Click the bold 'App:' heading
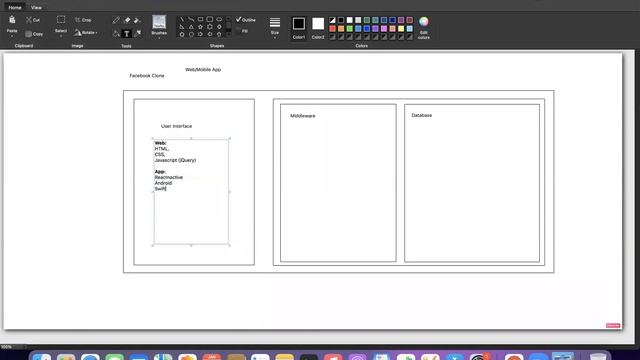 tap(160, 172)
